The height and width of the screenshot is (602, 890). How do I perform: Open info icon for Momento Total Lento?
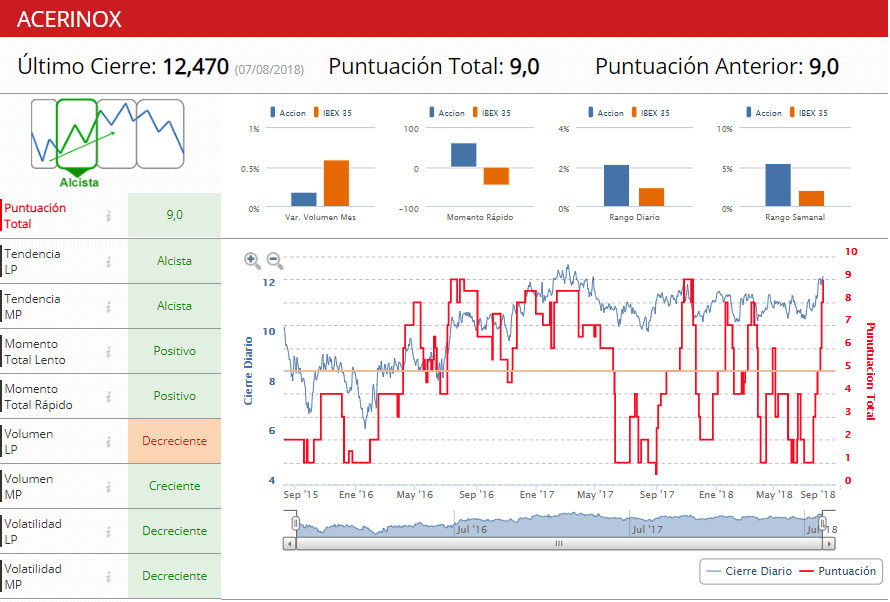point(108,352)
